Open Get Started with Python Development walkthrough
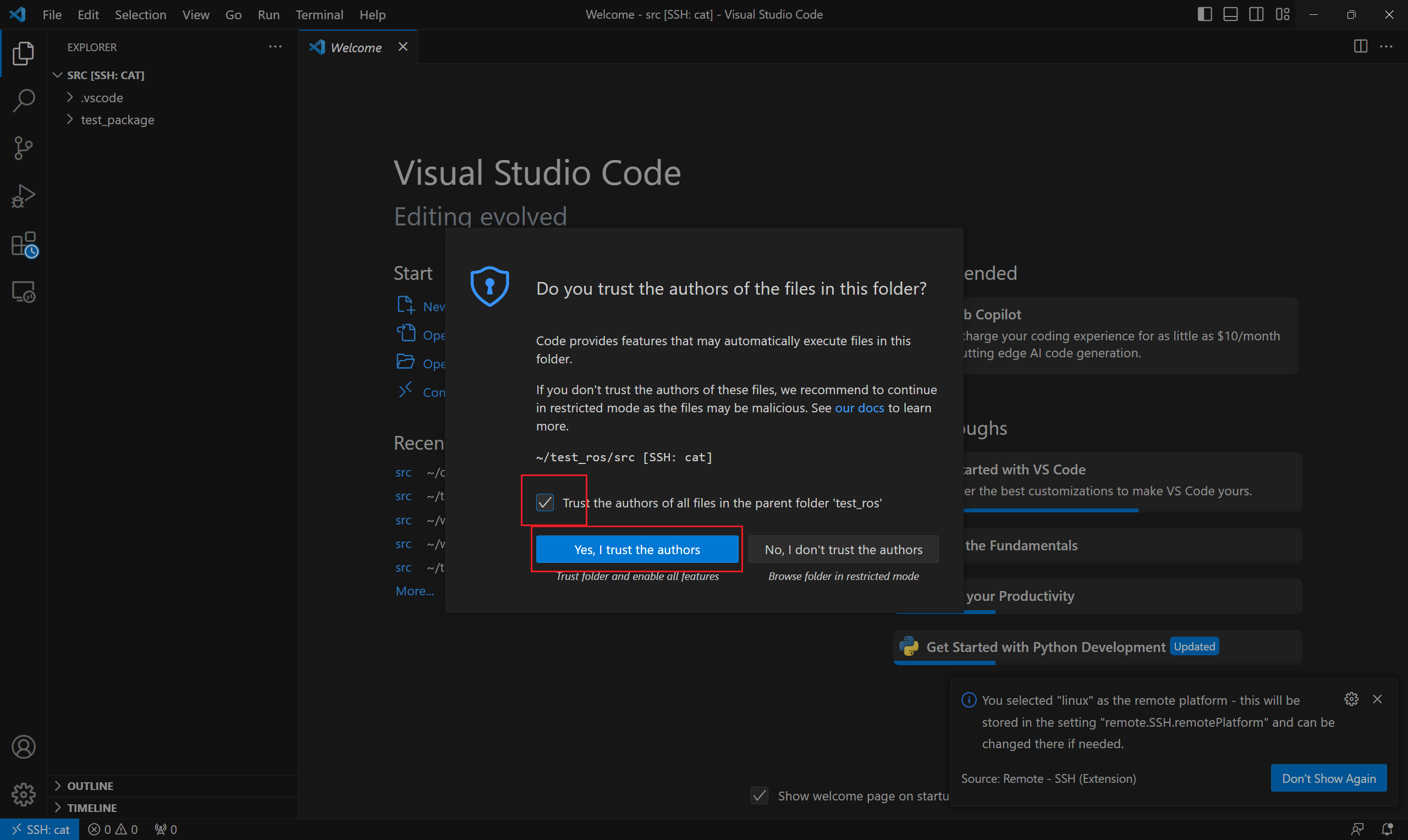This screenshot has width=1408, height=840. pyautogui.click(x=1097, y=647)
